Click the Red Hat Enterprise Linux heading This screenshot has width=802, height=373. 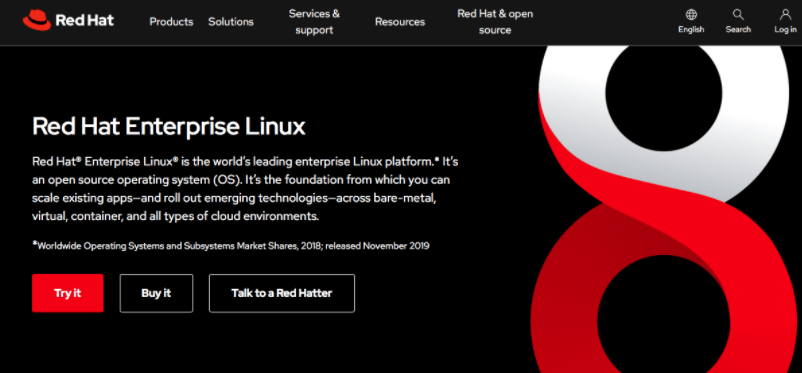tap(169, 126)
